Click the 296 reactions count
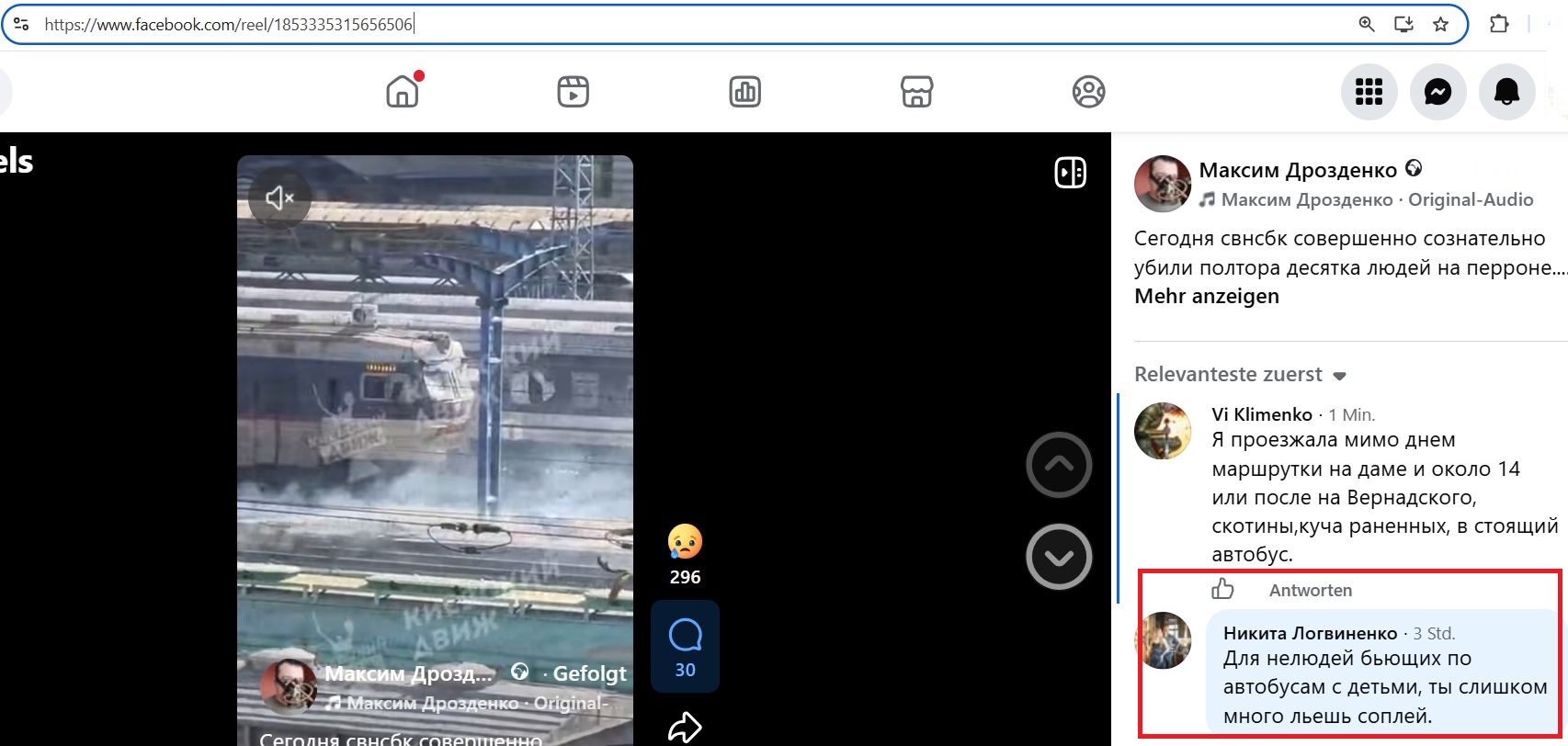Image resolution: width=1568 pixels, height=746 pixels. click(x=685, y=577)
